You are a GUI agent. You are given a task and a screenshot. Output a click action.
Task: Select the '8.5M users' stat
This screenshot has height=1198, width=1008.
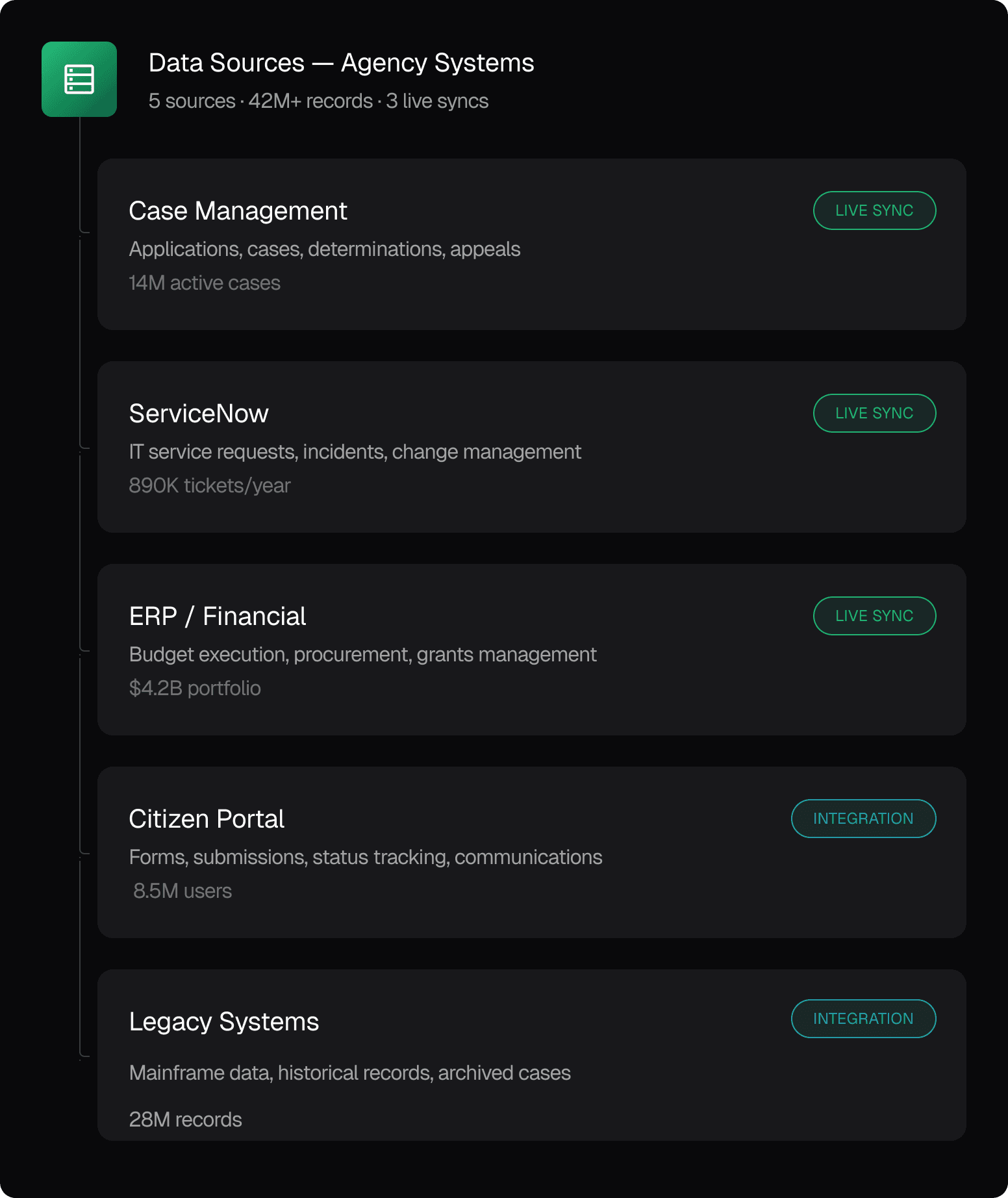click(x=183, y=891)
